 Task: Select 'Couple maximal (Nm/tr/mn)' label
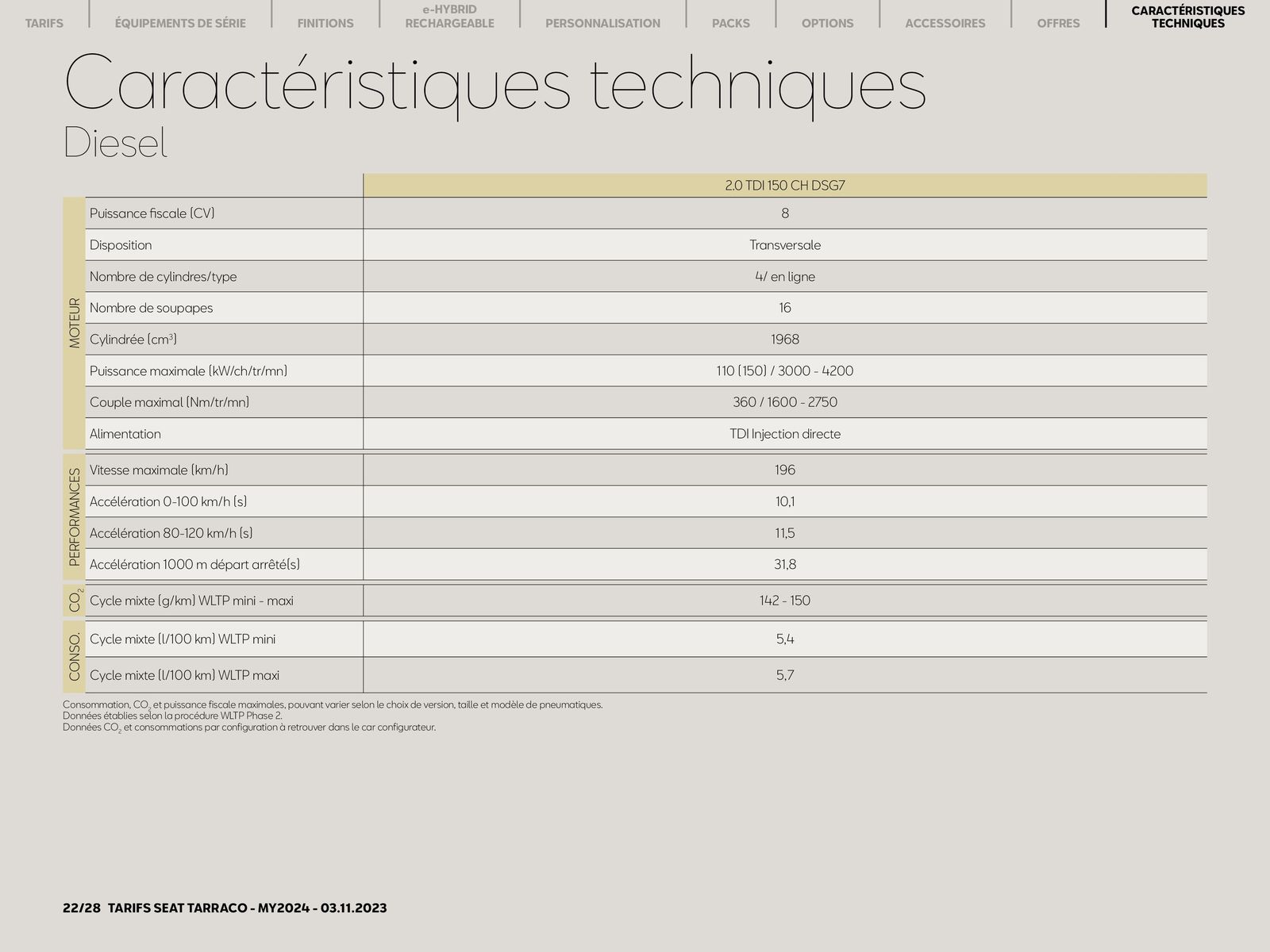coord(169,402)
